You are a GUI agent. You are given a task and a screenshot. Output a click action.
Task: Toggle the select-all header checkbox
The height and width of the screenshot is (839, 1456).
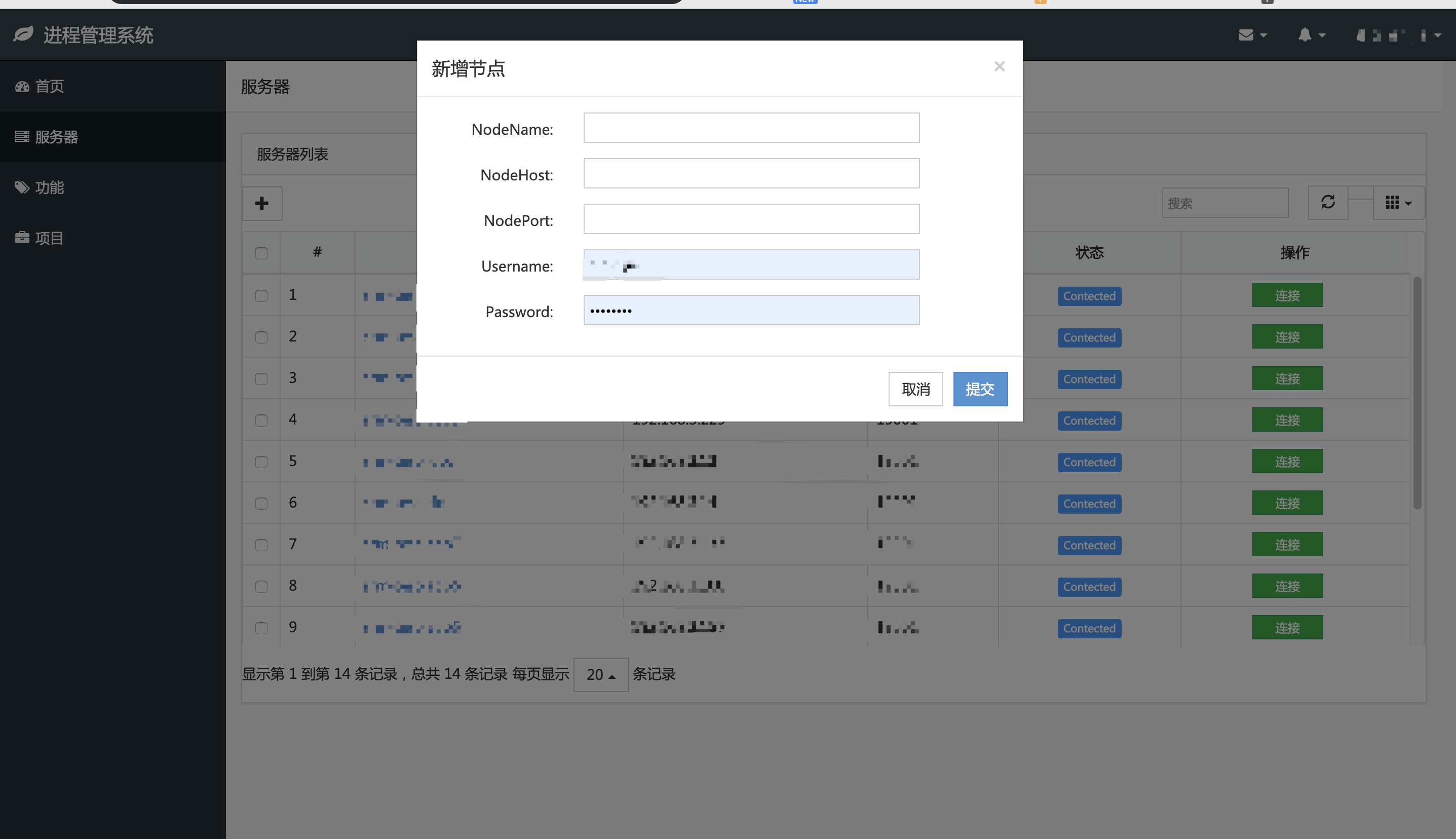pyautogui.click(x=261, y=253)
